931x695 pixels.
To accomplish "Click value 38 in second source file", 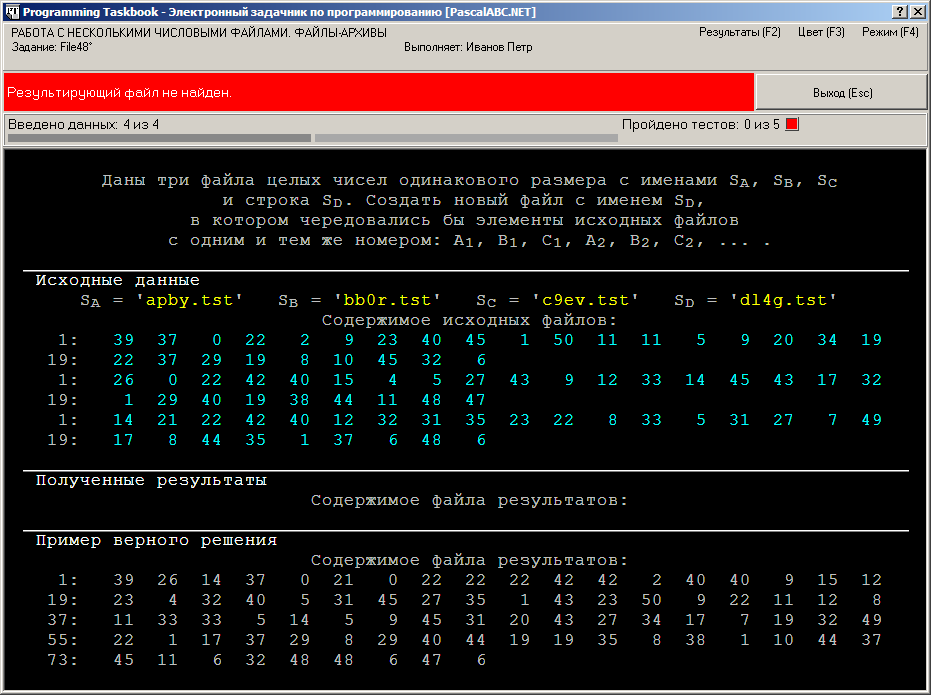I will pyautogui.click(x=299, y=400).
